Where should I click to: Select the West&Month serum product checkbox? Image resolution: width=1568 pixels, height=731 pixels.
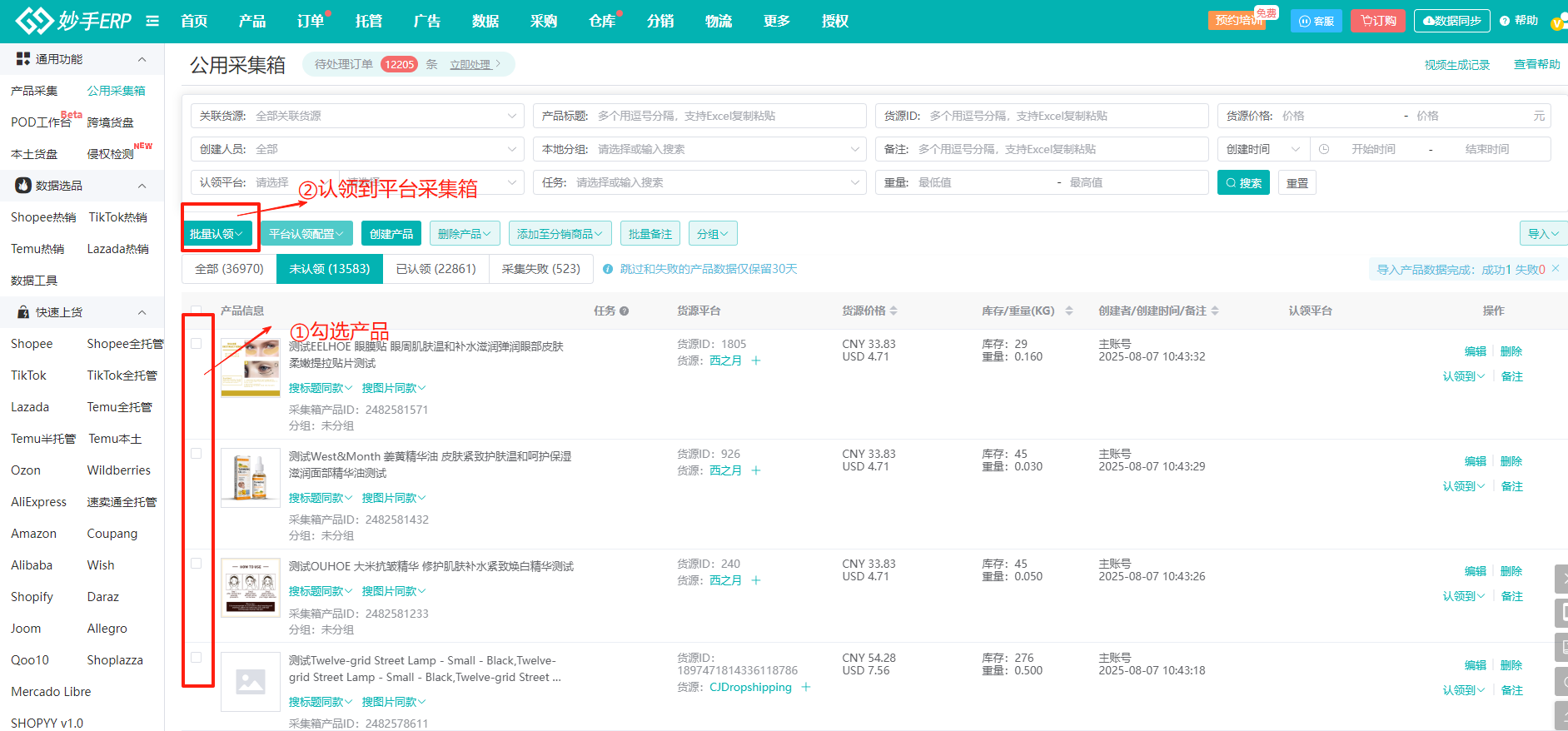(x=197, y=454)
